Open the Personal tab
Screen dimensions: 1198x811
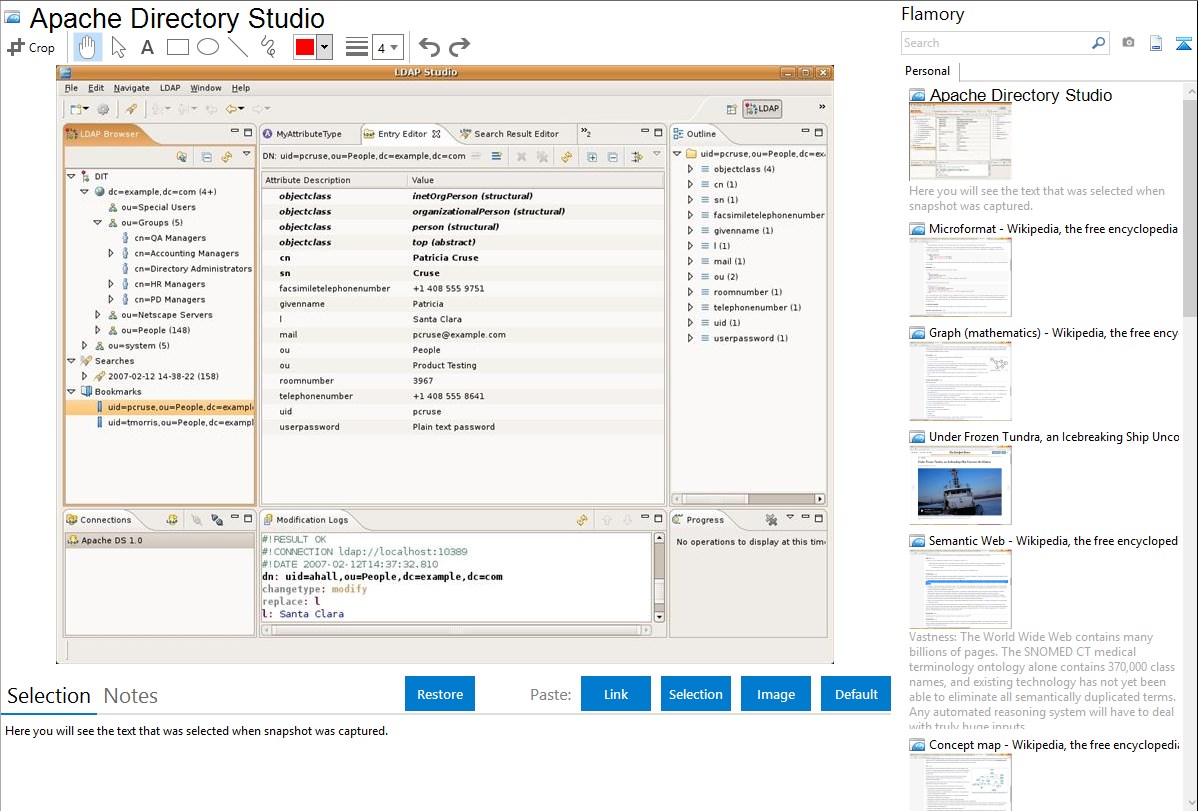coord(927,71)
